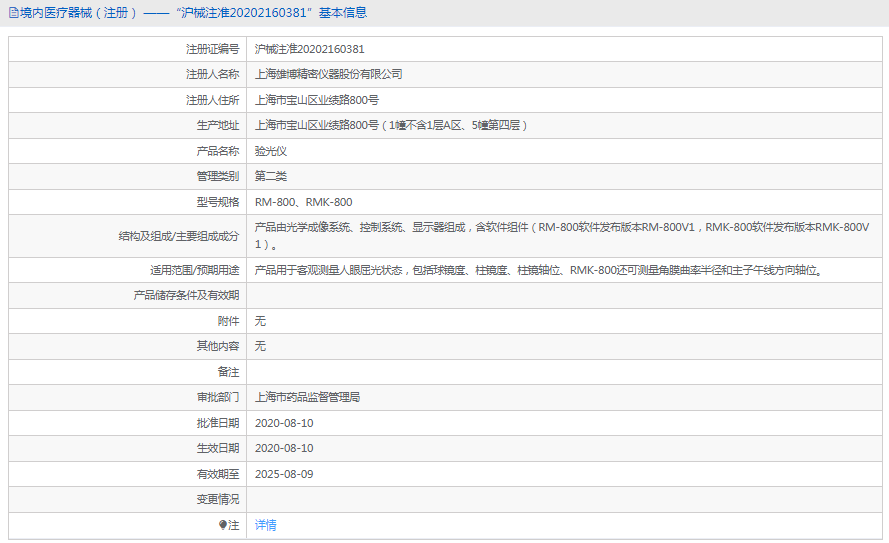Screen dimensions: 889x543
Task: Open the 详情 link in the 注 row
Action: tap(265, 525)
